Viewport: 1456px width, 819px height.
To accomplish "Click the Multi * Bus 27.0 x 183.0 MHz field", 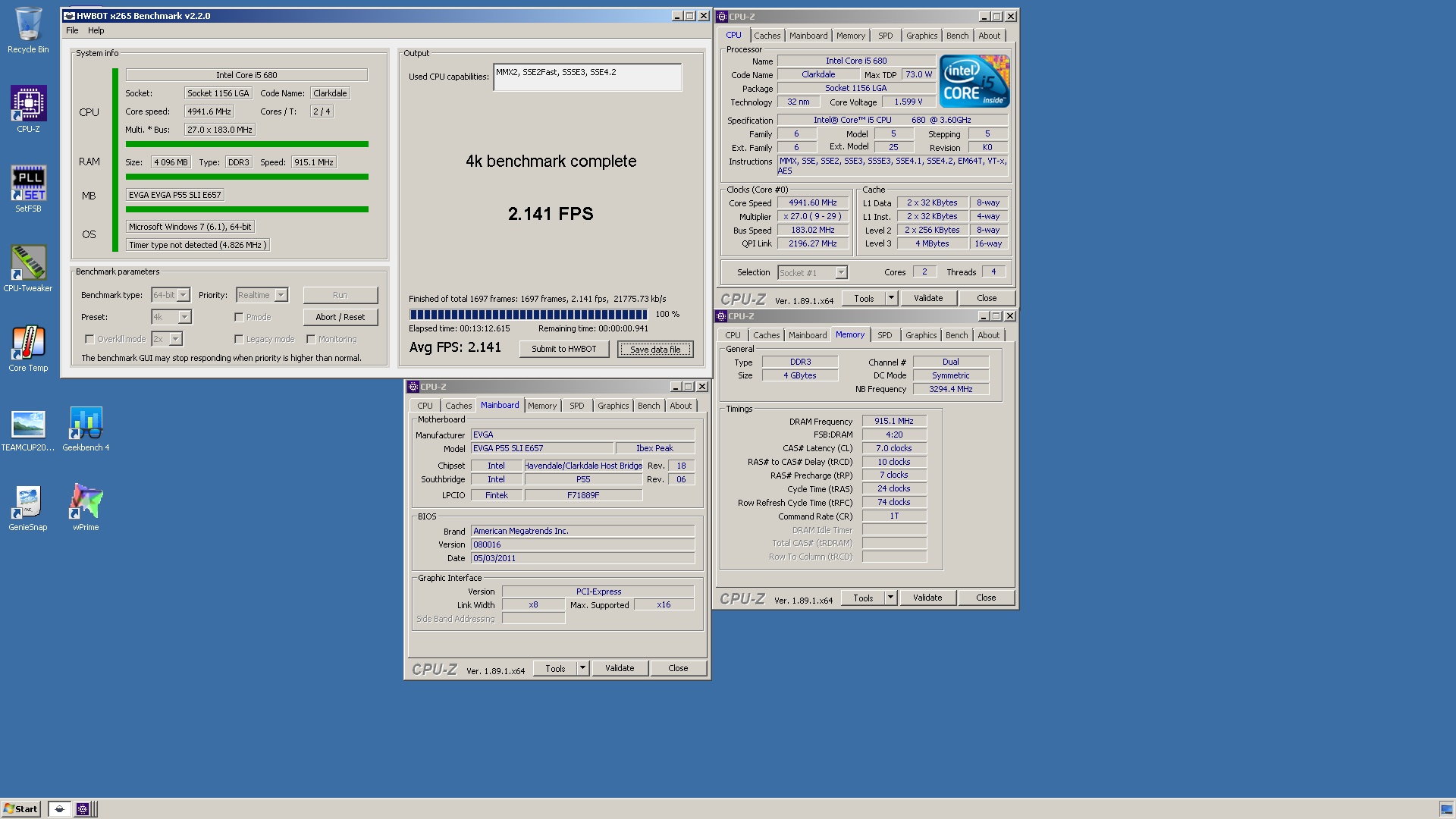I will click(220, 130).
